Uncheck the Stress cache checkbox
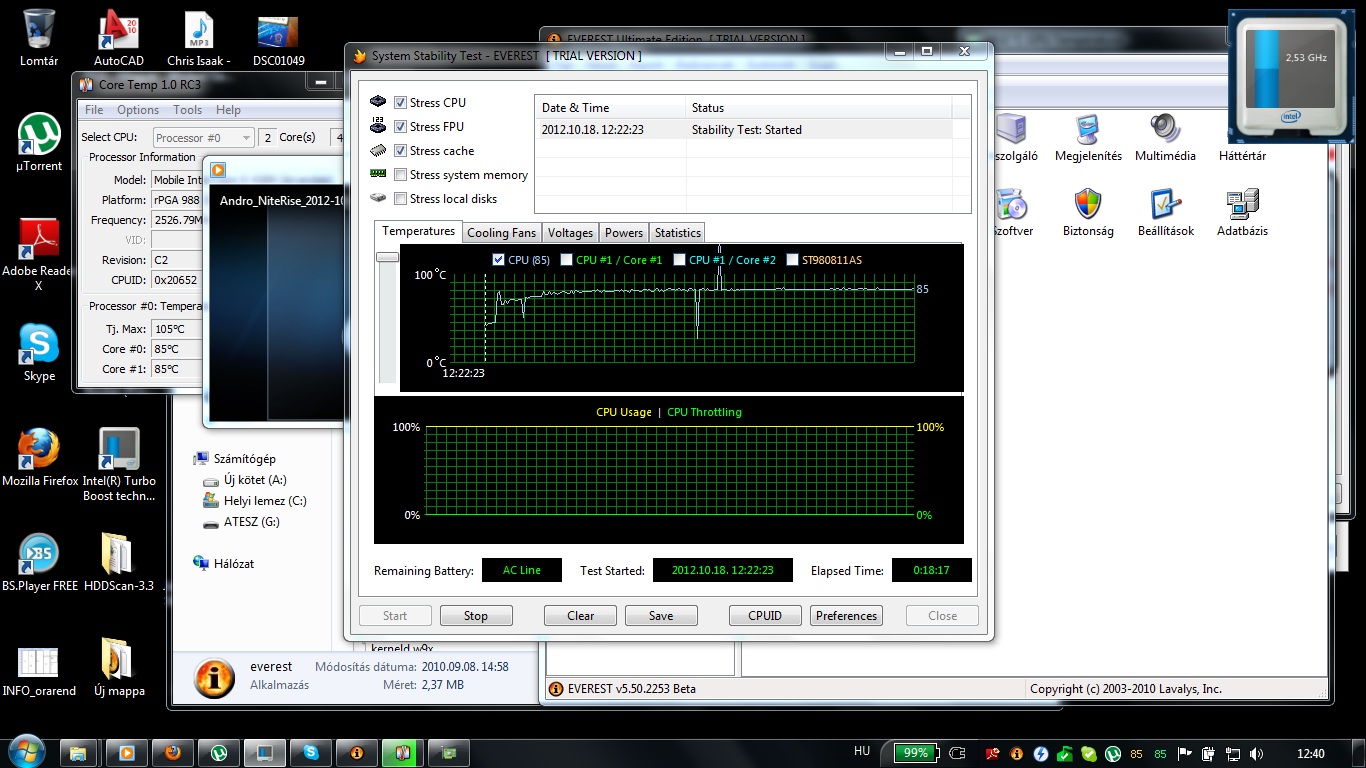This screenshot has height=768, width=1366. (x=400, y=151)
